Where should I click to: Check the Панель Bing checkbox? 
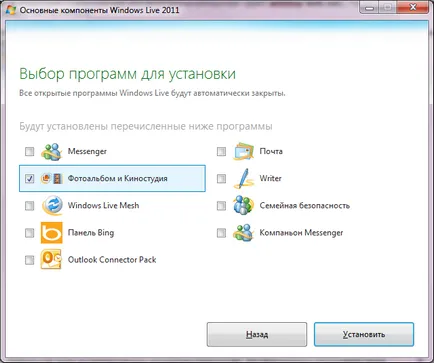[x=30, y=233]
